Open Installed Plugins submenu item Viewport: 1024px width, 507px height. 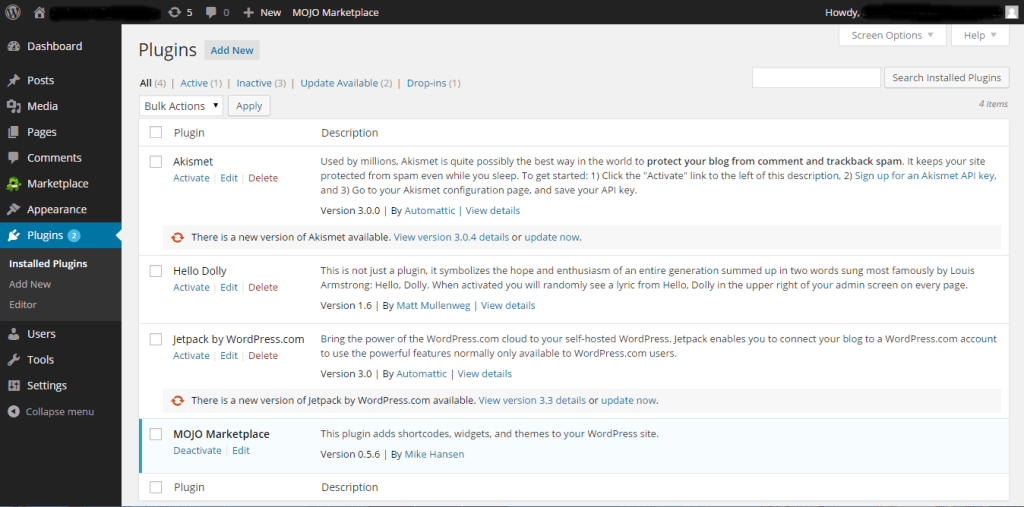pyautogui.click(x=48, y=264)
